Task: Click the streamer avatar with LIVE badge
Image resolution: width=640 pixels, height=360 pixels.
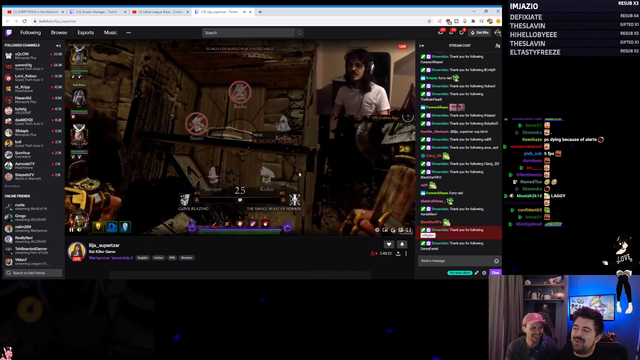Action: pos(77,251)
